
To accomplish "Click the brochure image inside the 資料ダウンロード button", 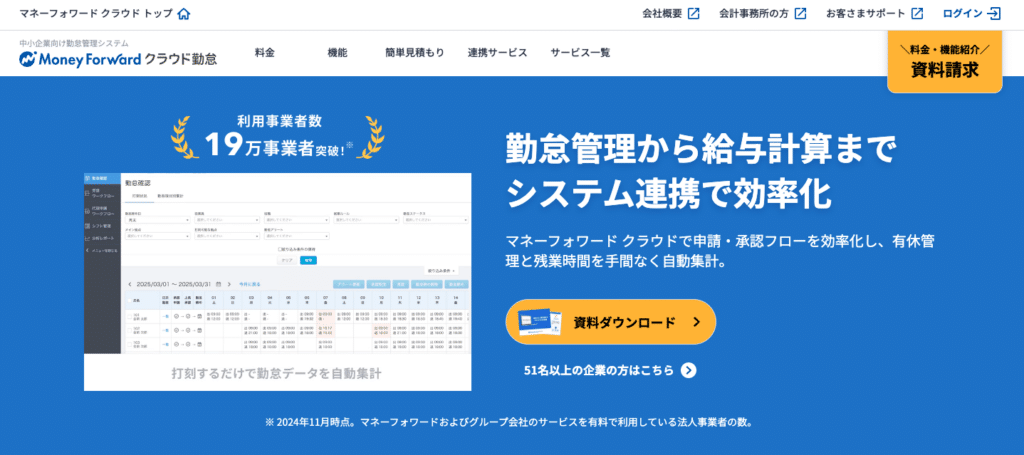I will point(540,322).
